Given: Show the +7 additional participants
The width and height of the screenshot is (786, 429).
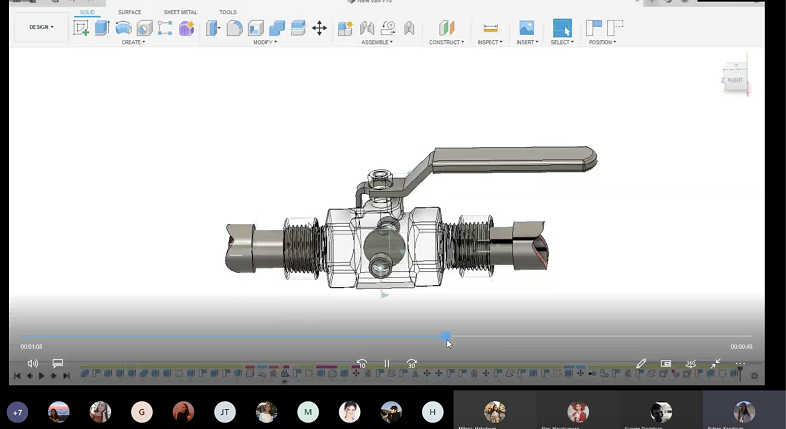Looking at the screenshot, I should click(17, 412).
